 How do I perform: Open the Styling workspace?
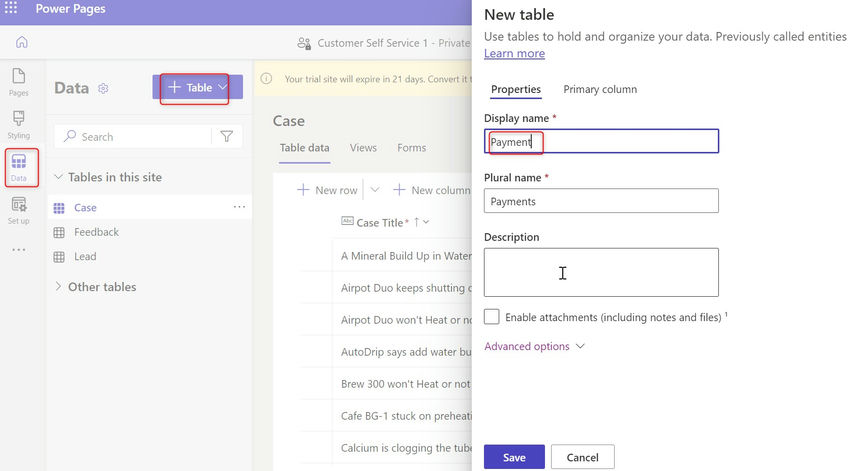click(x=19, y=124)
